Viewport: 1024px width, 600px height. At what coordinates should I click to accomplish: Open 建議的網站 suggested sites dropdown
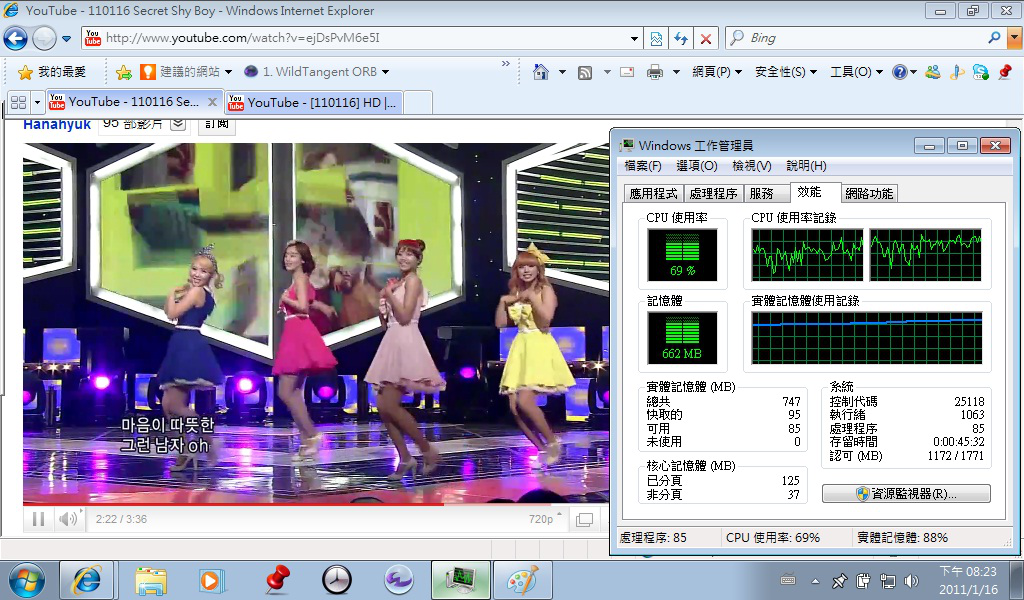point(186,72)
